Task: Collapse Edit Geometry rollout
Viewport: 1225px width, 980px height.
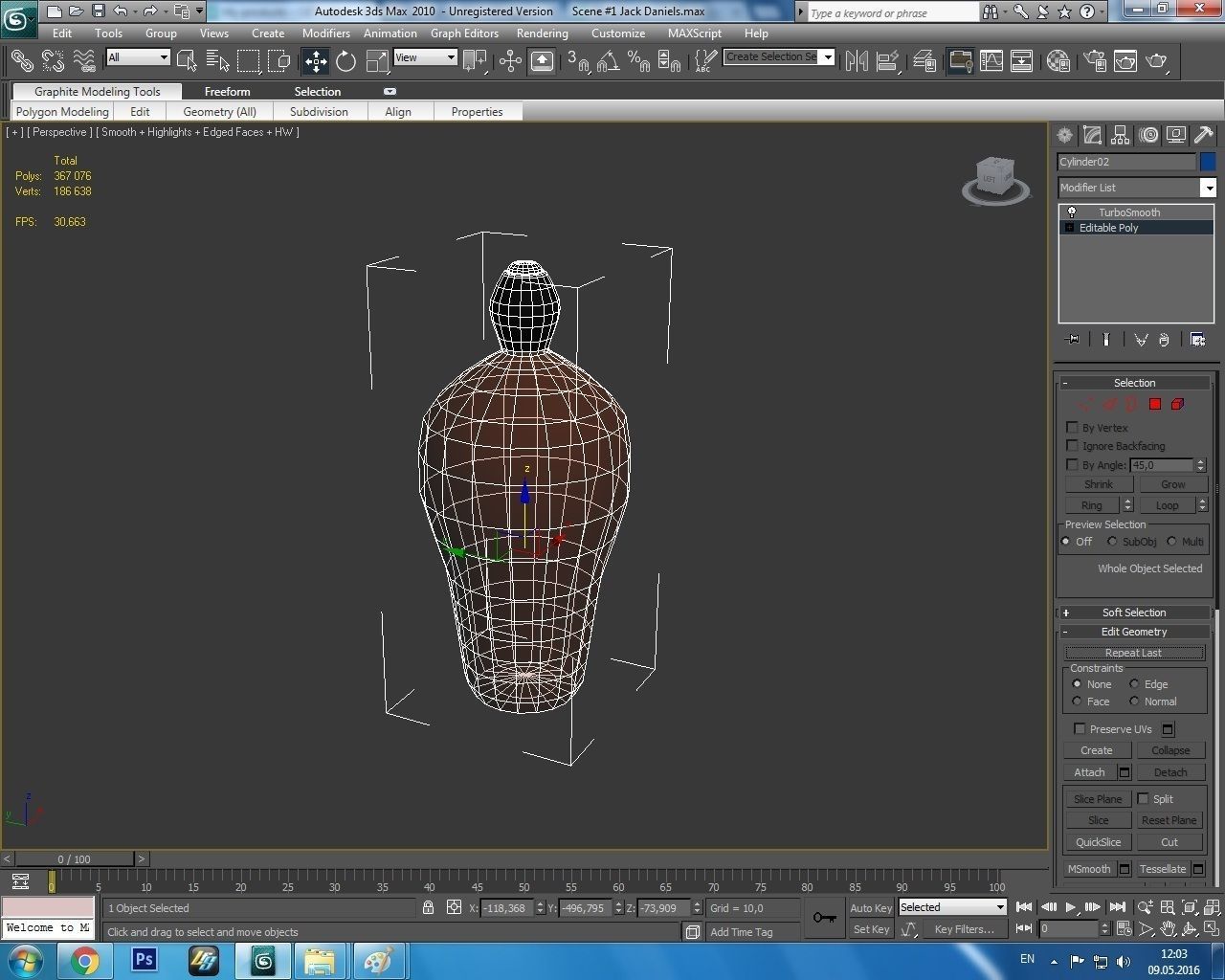Action: click(1134, 632)
